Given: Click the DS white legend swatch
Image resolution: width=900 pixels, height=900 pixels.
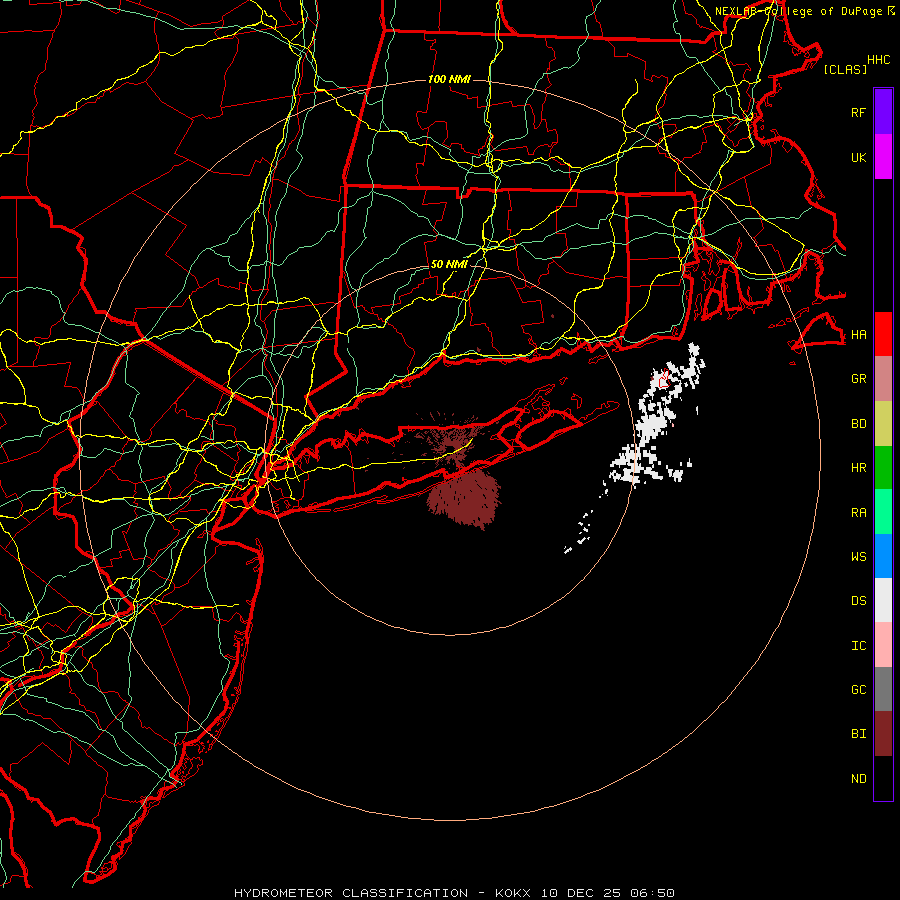Looking at the screenshot, I should (x=883, y=600).
